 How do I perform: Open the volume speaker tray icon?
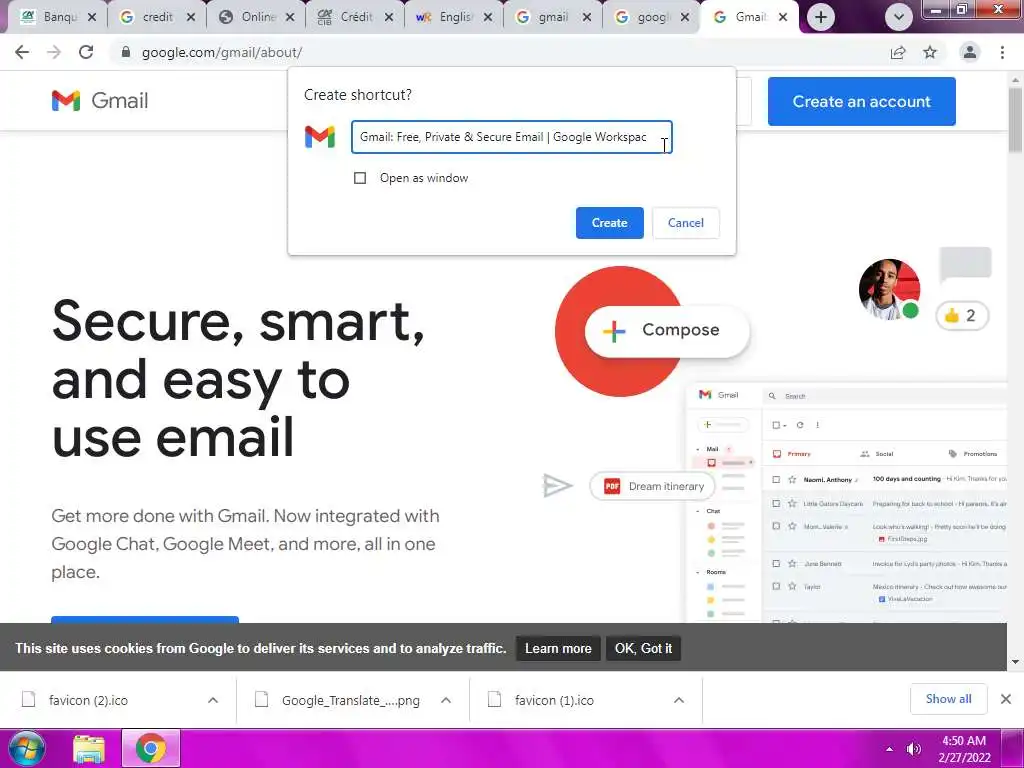(x=914, y=749)
